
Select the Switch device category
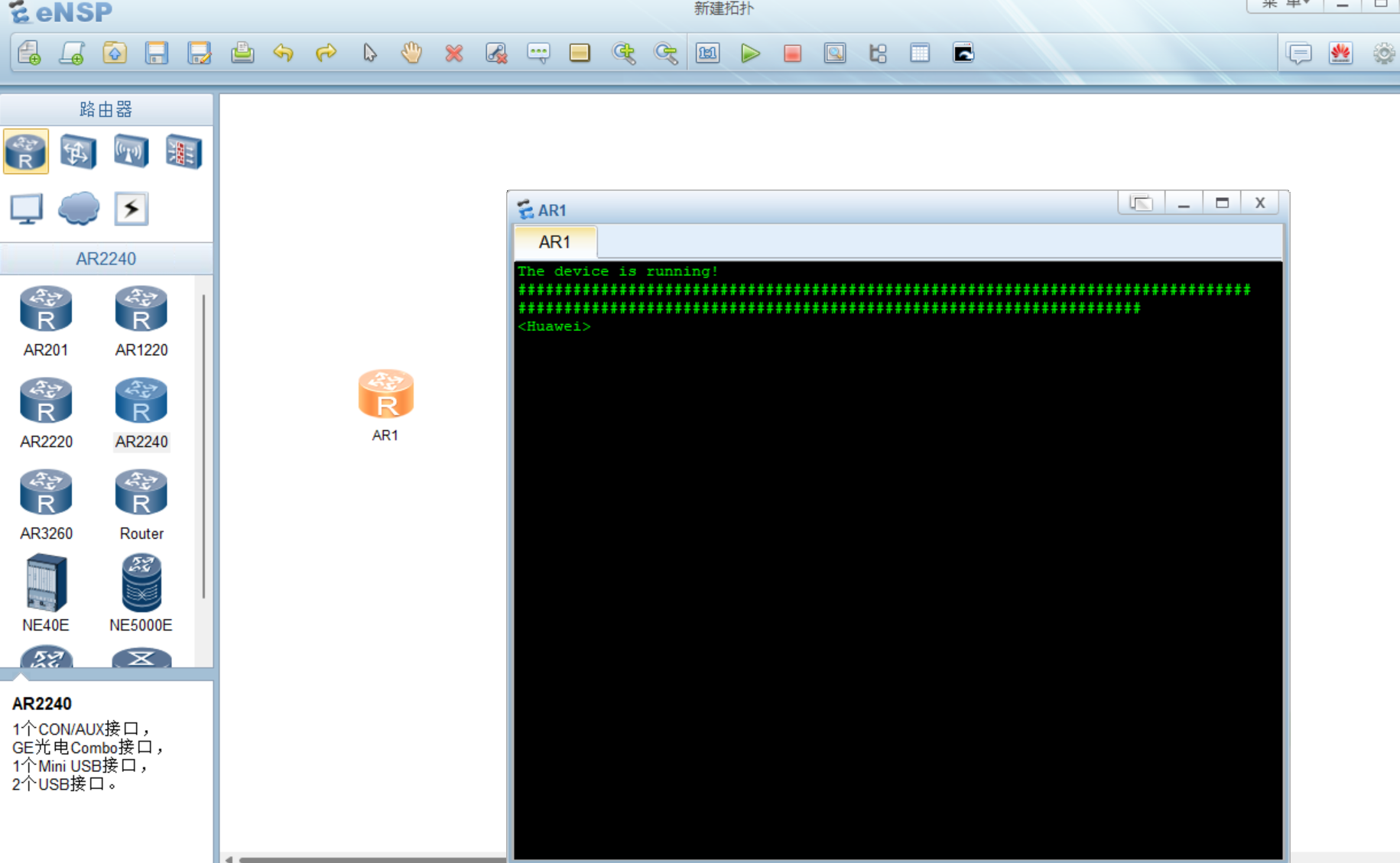78,151
